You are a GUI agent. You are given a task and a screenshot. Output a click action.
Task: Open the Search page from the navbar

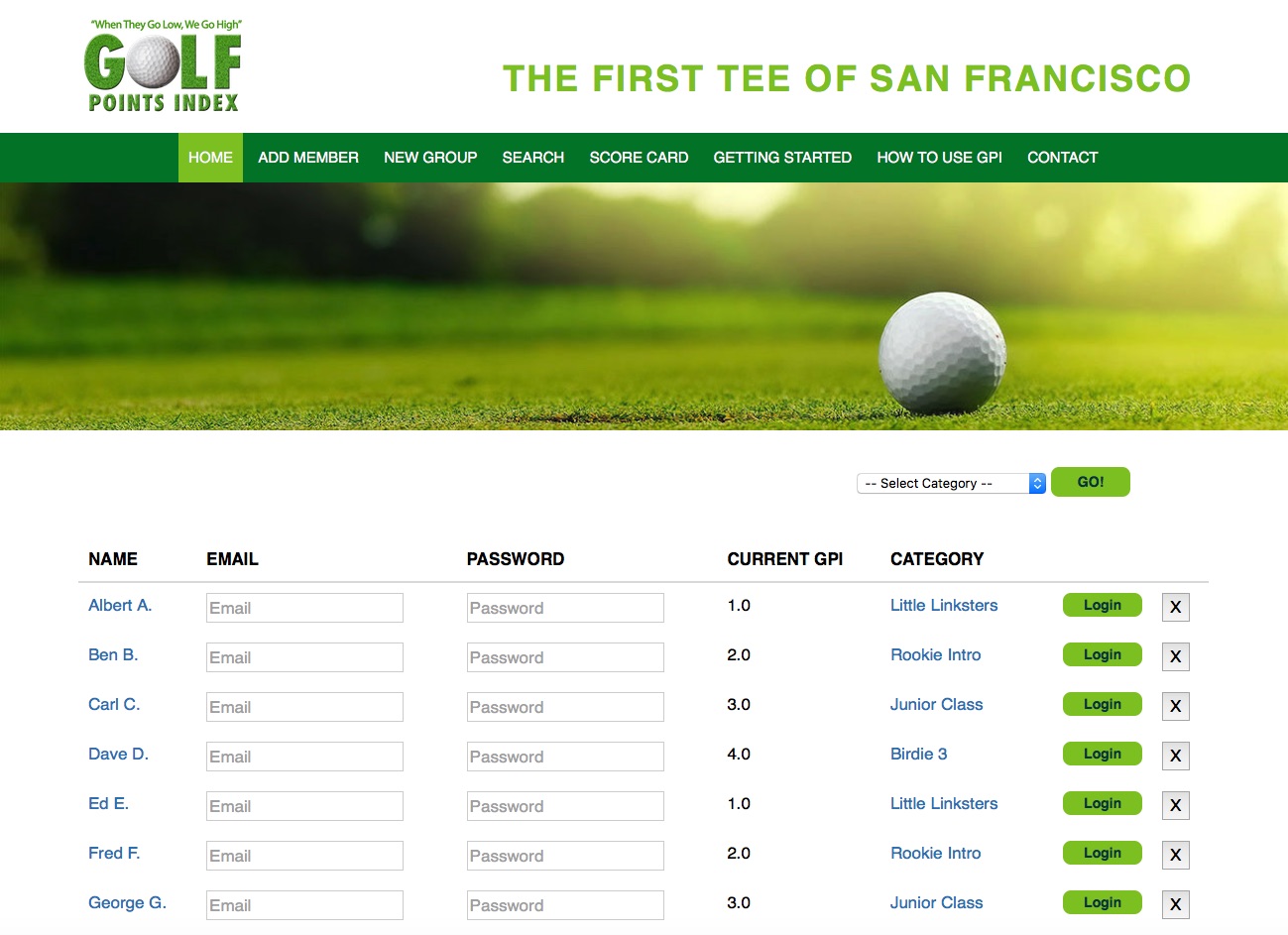click(533, 158)
